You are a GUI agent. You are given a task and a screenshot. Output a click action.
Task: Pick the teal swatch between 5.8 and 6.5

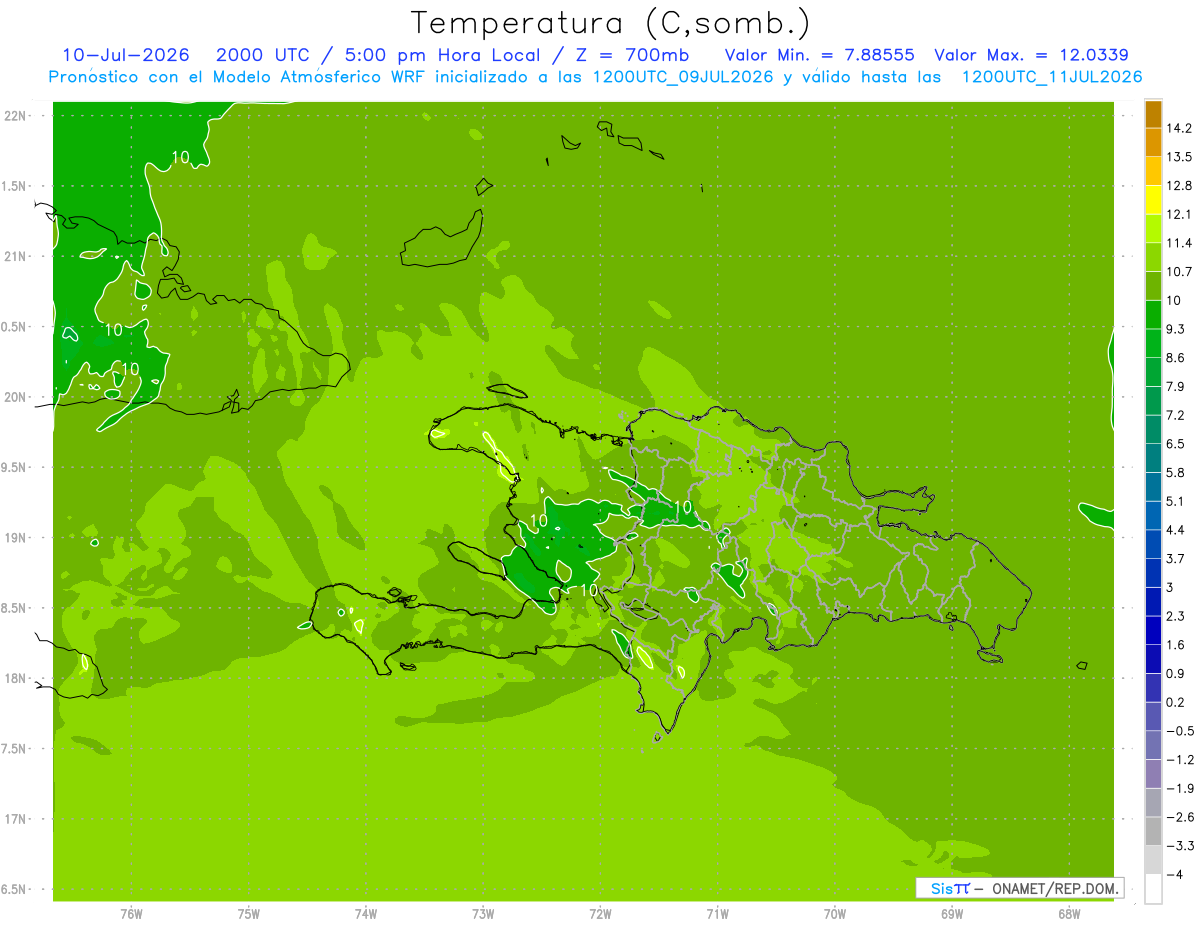pyautogui.click(x=1153, y=458)
